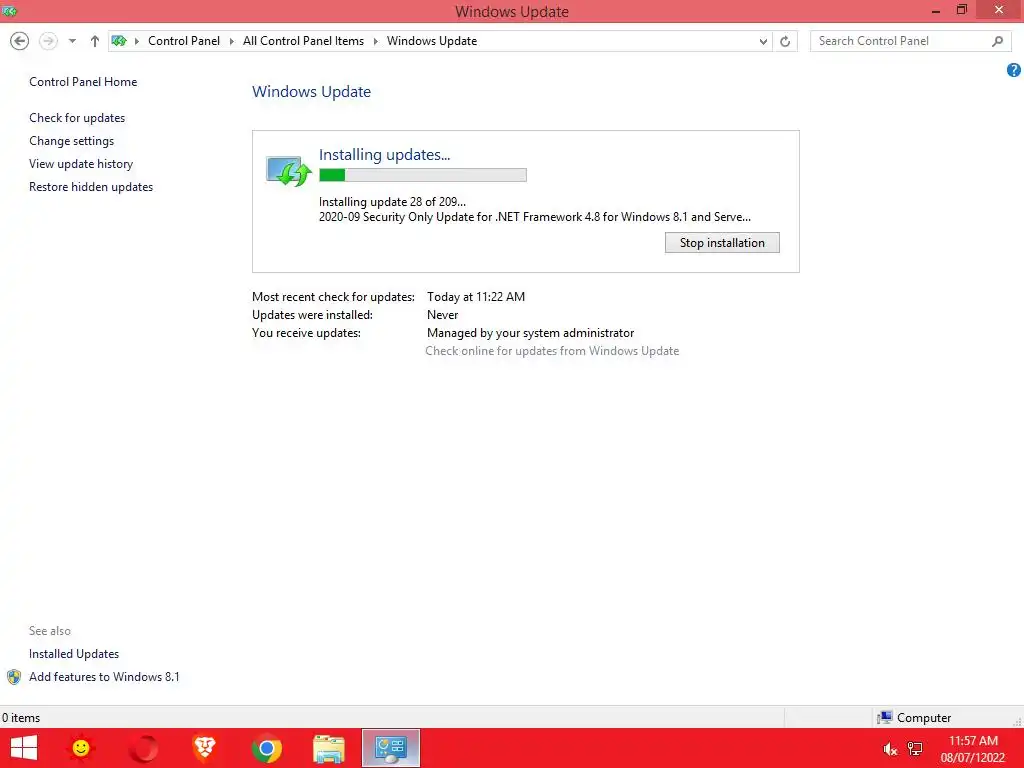The image size is (1024, 768).
Task: Minimize the Windows Update window
Action: click(936, 11)
